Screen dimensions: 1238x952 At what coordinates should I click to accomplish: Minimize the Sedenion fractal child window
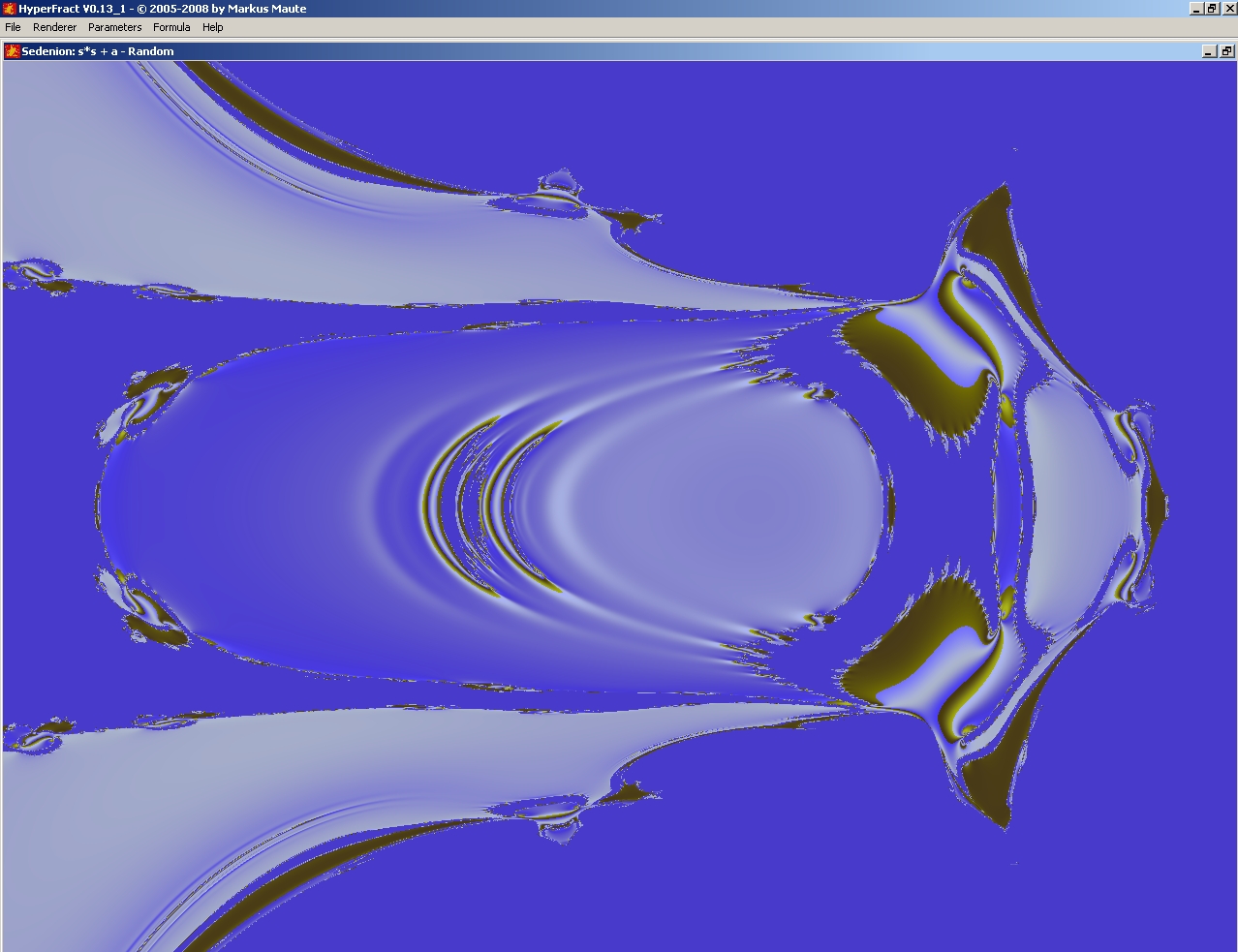pos(1209,51)
